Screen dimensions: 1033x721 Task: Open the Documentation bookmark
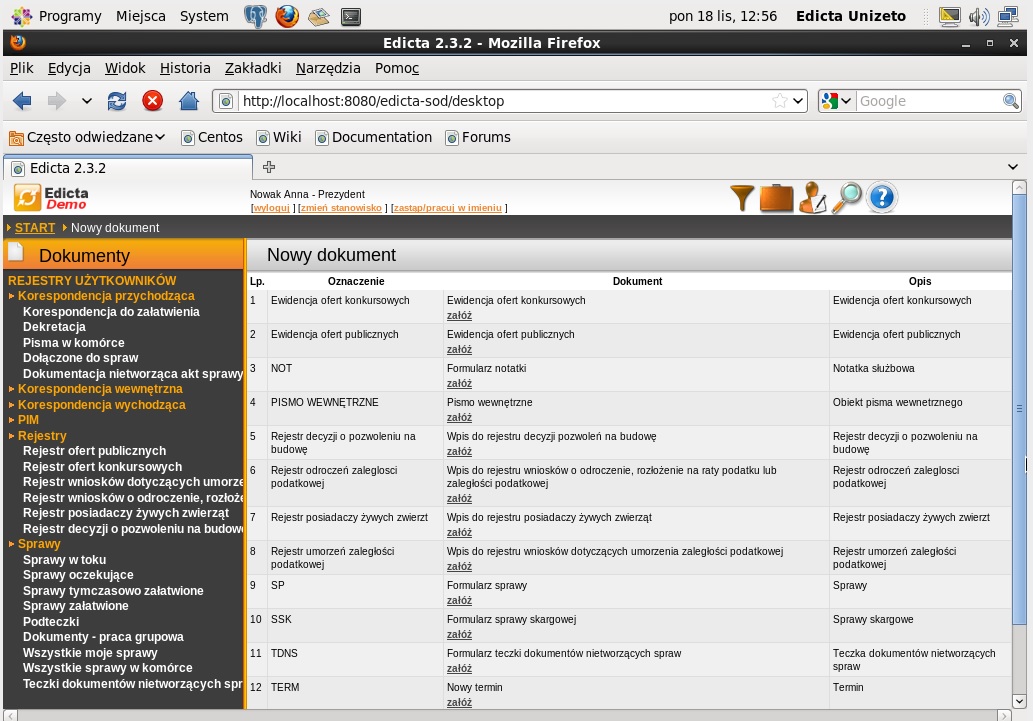pos(374,137)
